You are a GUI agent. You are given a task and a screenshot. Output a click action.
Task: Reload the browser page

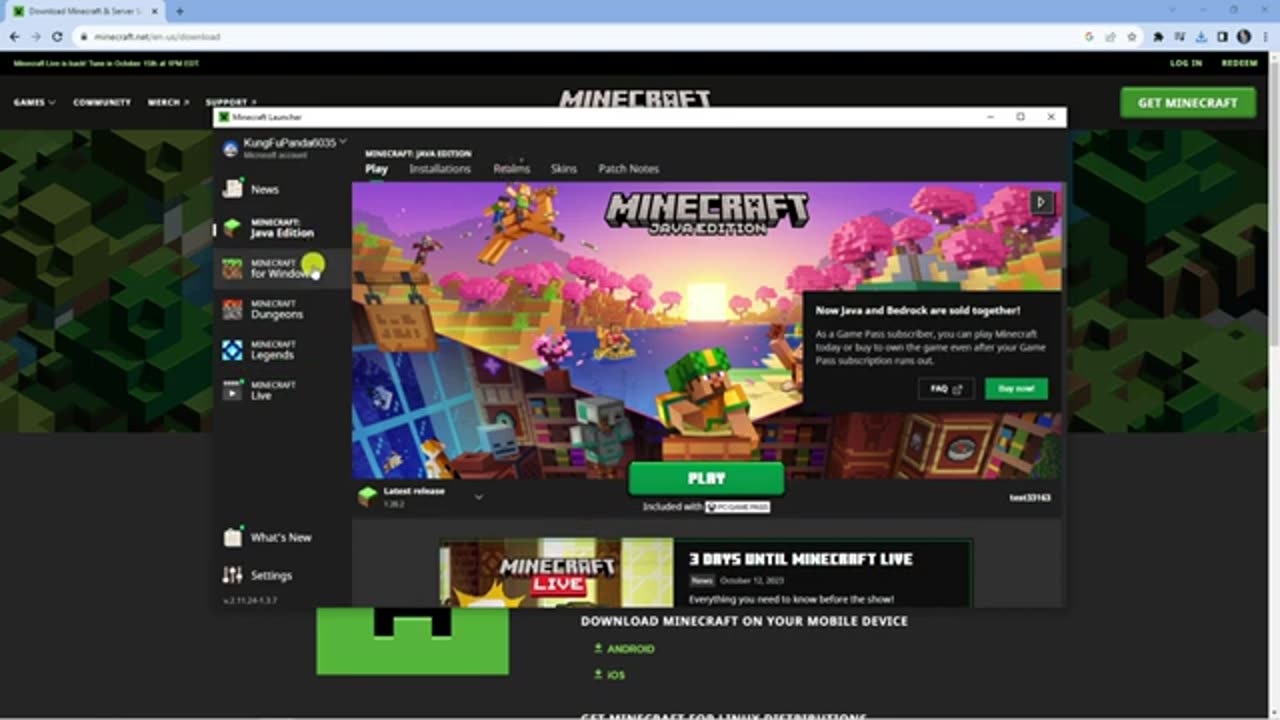pyautogui.click(x=58, y=37)
